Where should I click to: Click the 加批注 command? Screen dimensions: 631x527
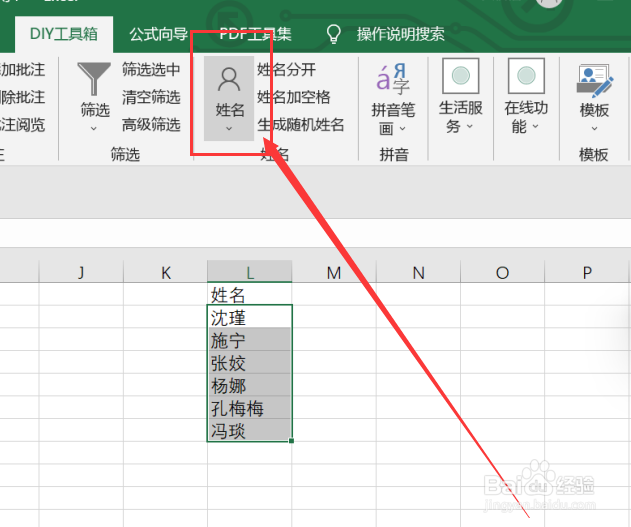coord(23,70)
